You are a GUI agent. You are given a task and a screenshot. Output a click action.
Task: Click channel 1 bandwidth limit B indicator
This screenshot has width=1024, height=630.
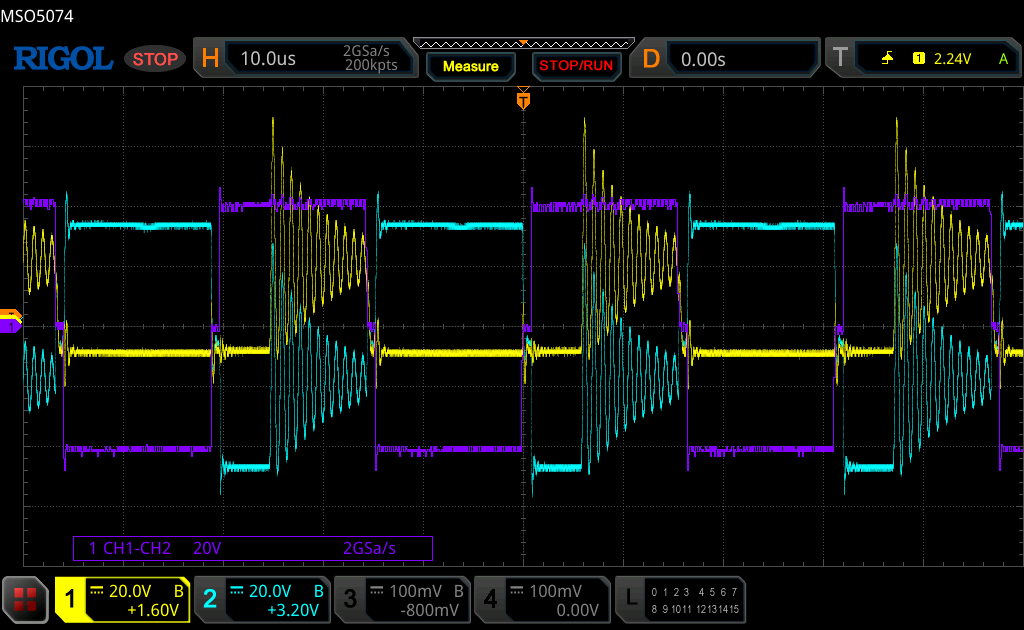178,591
